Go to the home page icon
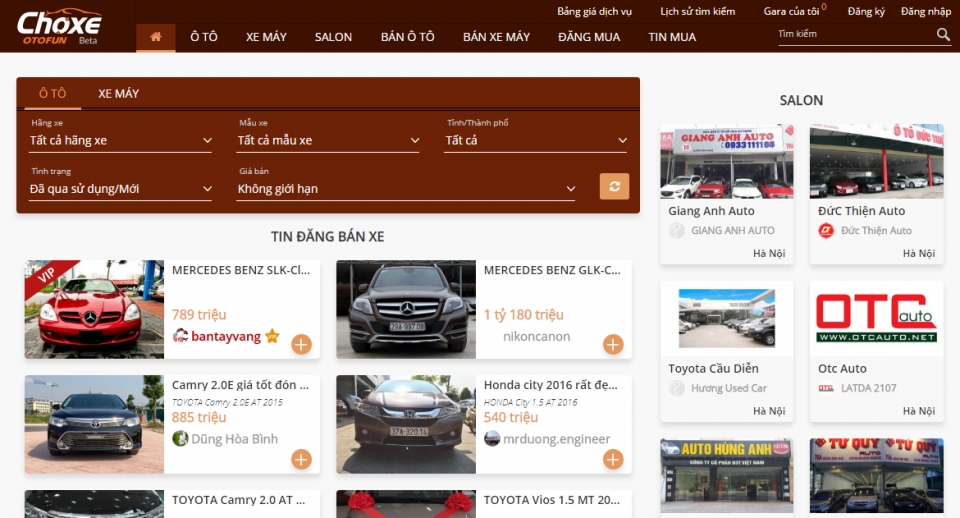960x518 pixels. click(x=156, y=37)
